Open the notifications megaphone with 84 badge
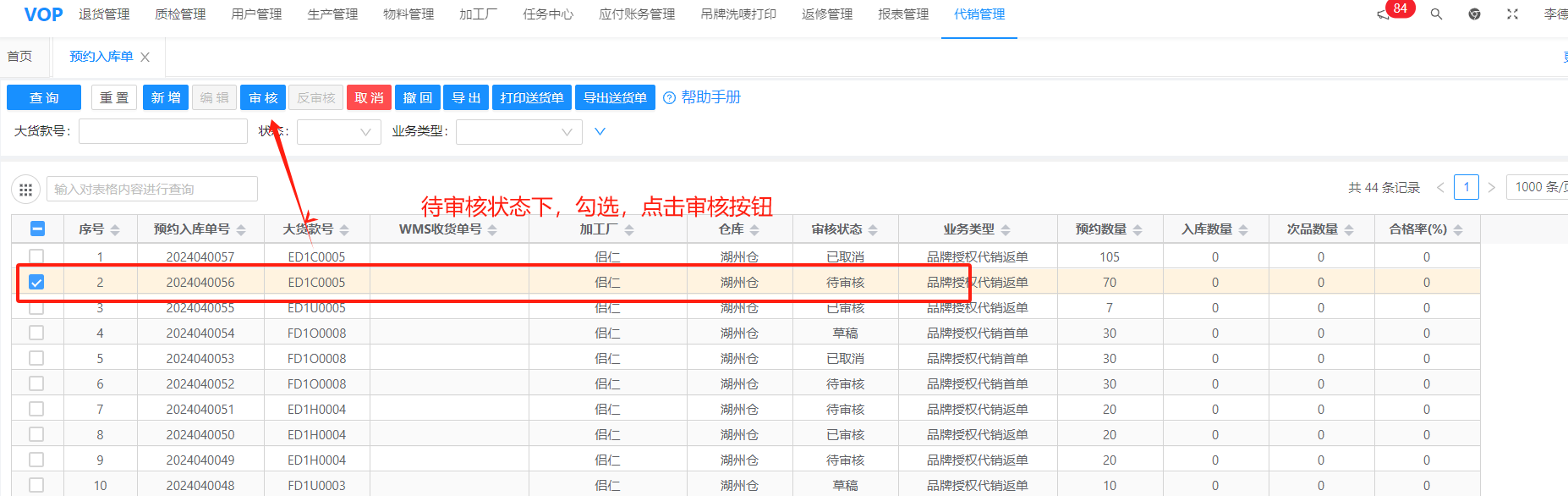The image size is (1568, 496). [x=1384, y=14]
